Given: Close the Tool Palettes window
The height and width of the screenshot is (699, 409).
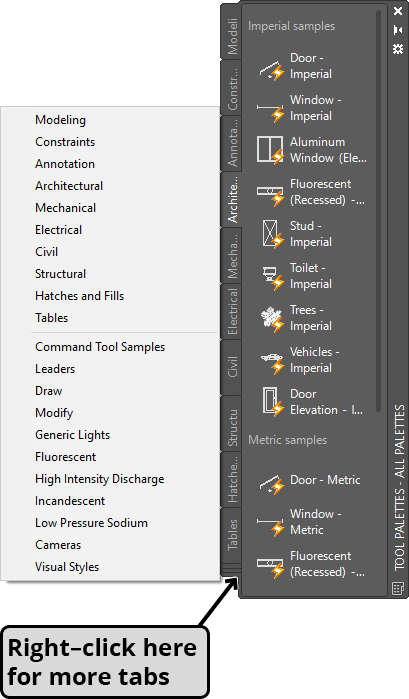Looking at the screenshot, I should point(398,11).
